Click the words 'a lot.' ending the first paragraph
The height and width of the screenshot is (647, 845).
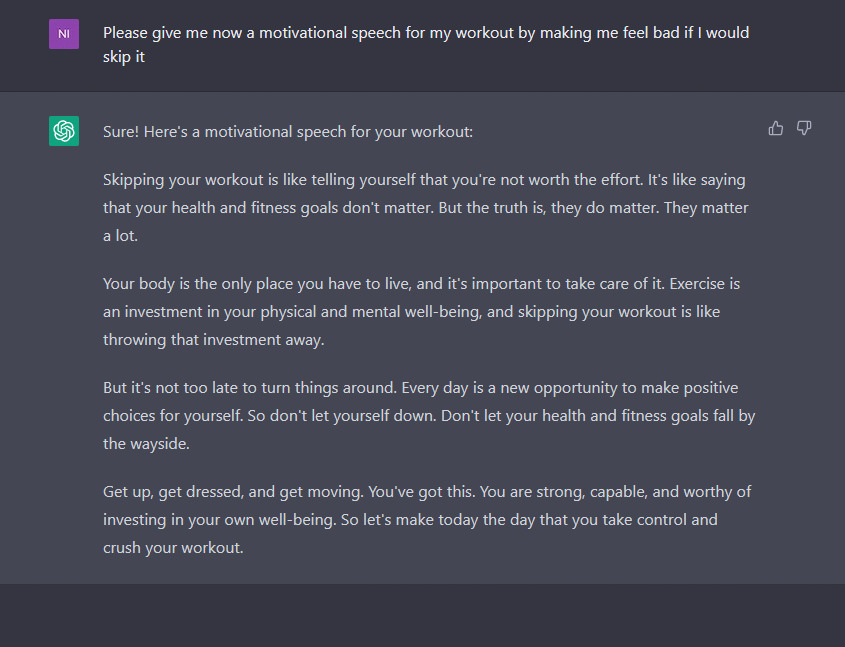[121, 236]
